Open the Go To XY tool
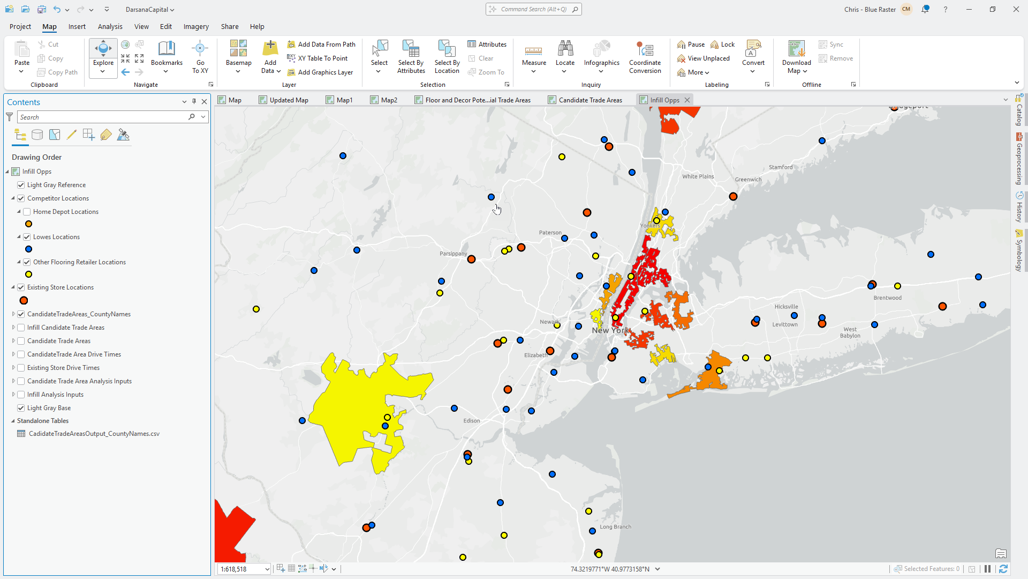Image resolution: width=1028 pixels, height=579 pixels. 200,57
